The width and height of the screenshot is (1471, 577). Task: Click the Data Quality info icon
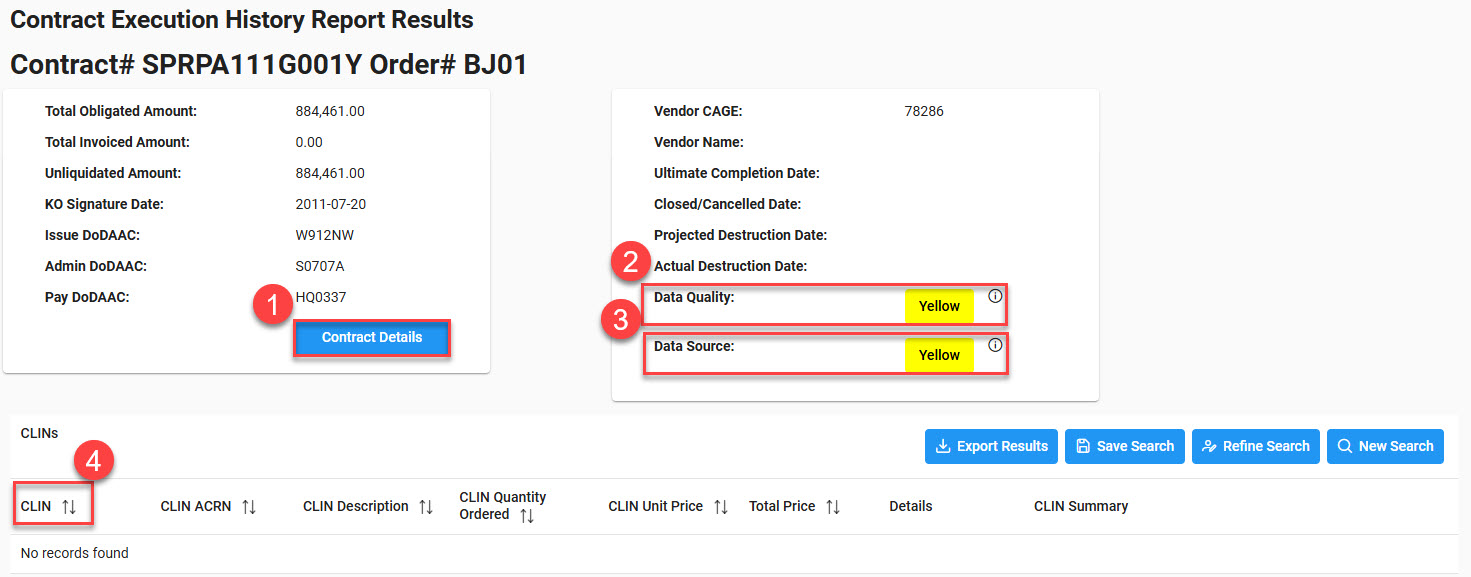(x=995, y=296)
